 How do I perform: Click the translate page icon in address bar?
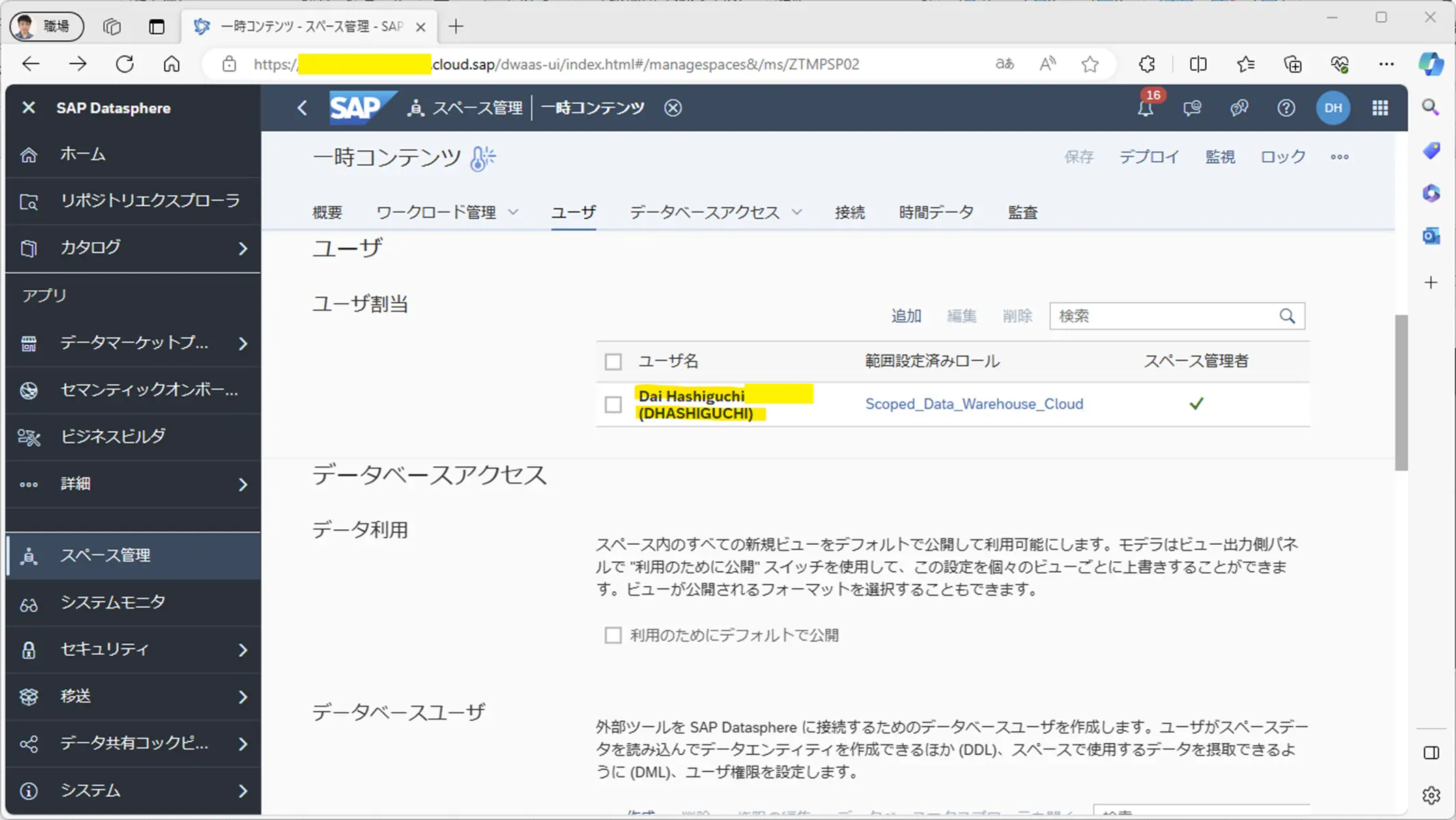click(1004, 64)
